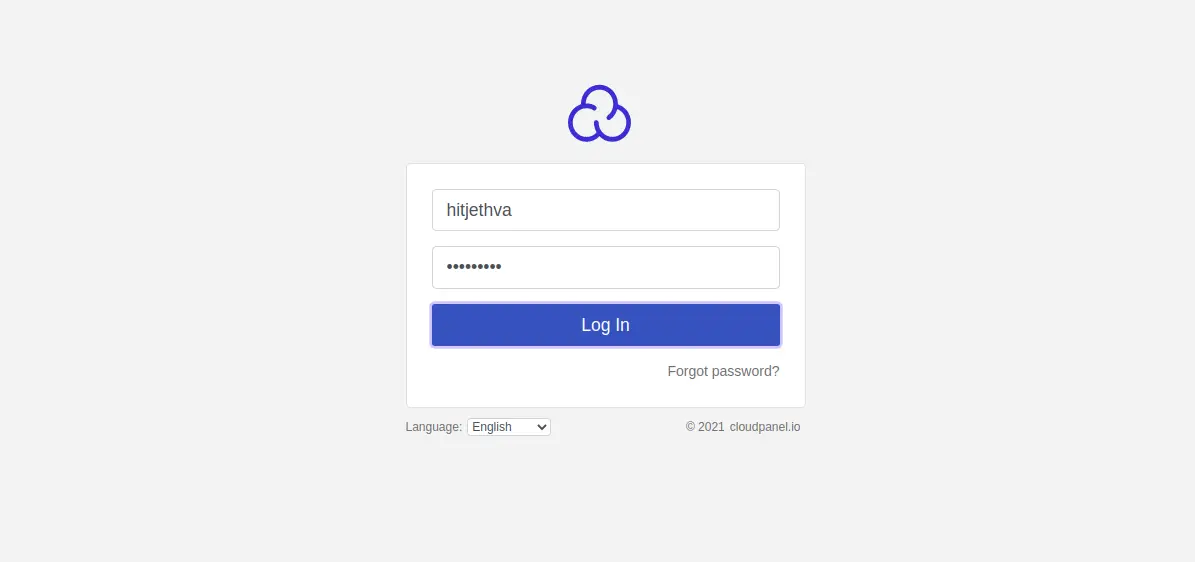The image size is (1195, 562).
Task: Click the gray page background below footer
Action: coord(600,500)
